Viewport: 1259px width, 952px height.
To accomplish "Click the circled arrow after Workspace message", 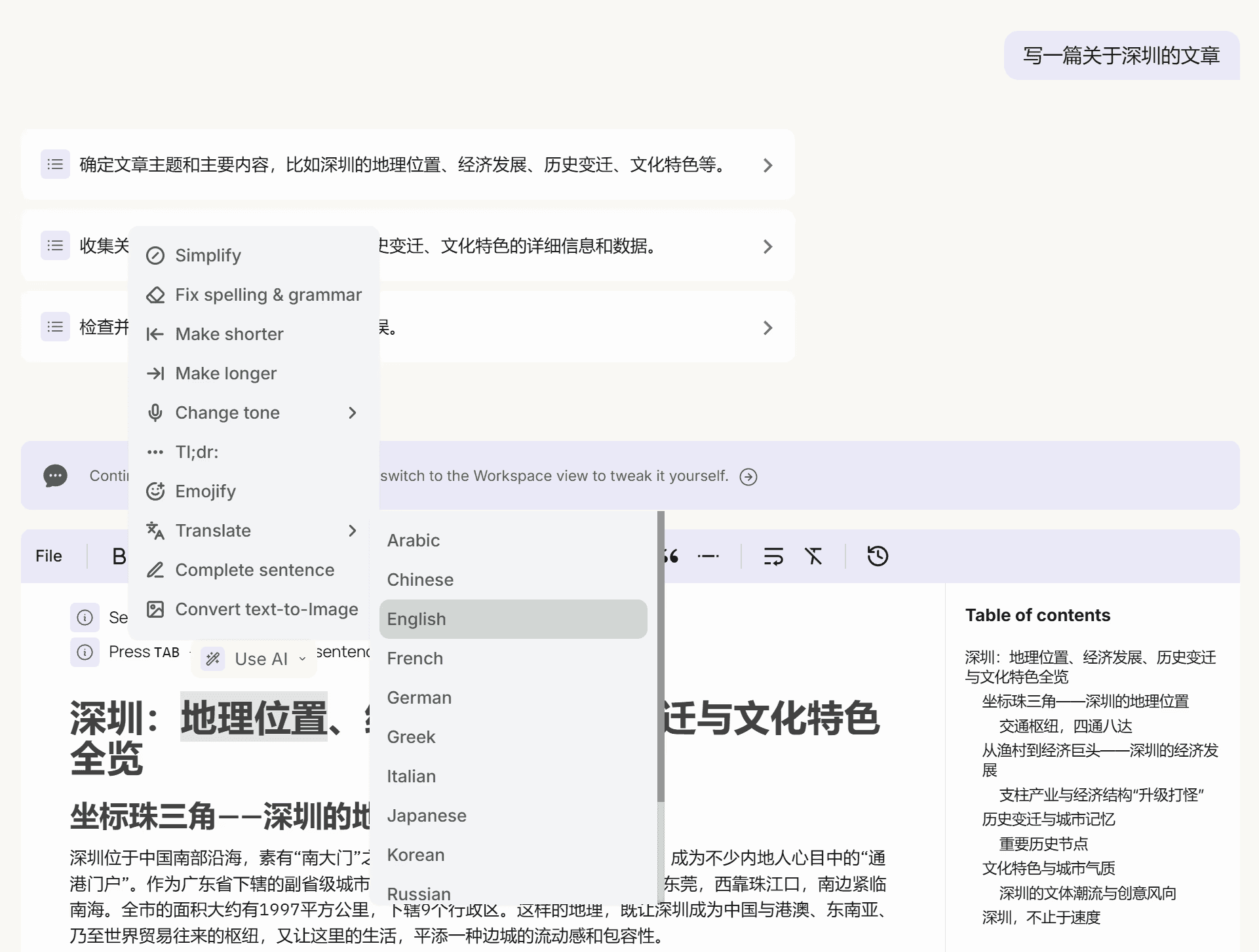I will 748,477.
